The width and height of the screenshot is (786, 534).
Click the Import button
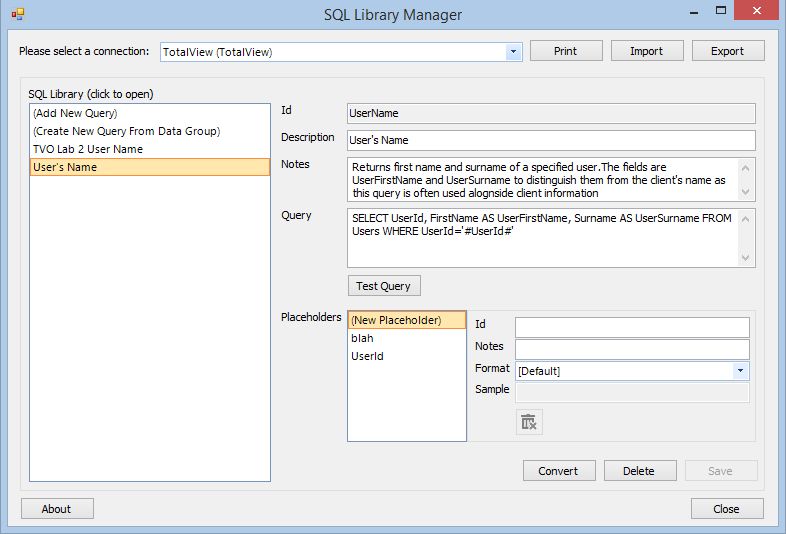click(x=647, y=51)
